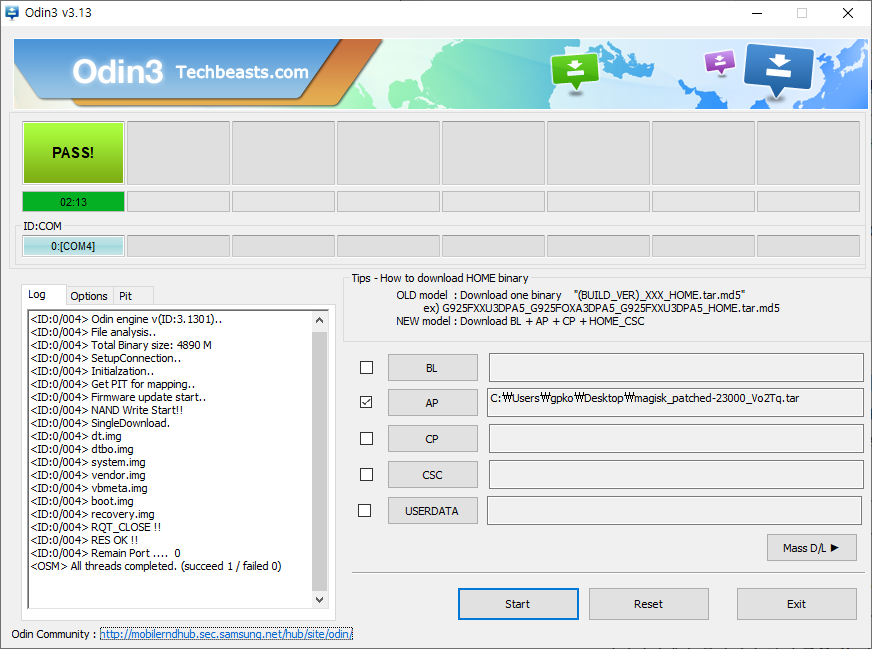Click the Odin3 app icon in title bar
The height and width of the screenshot is (649, 872).
(12, 12)
